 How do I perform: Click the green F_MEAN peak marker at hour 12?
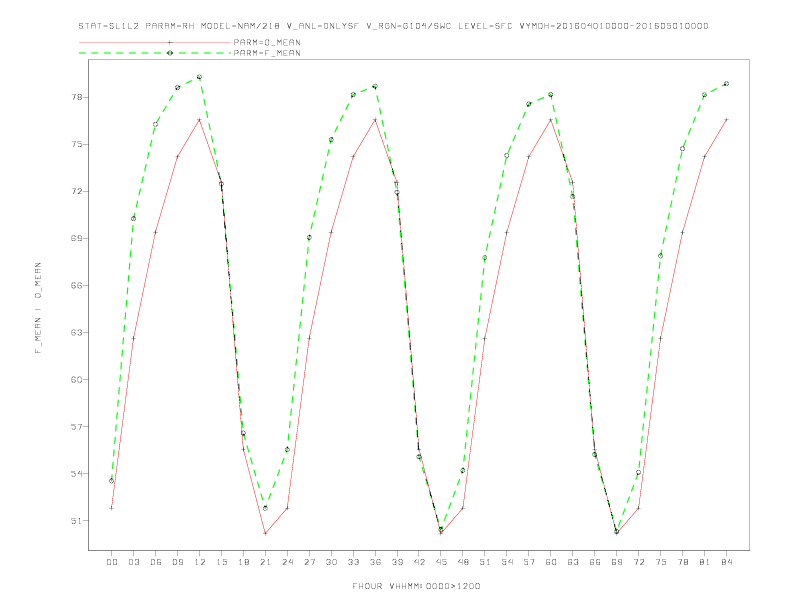[200, 77]
